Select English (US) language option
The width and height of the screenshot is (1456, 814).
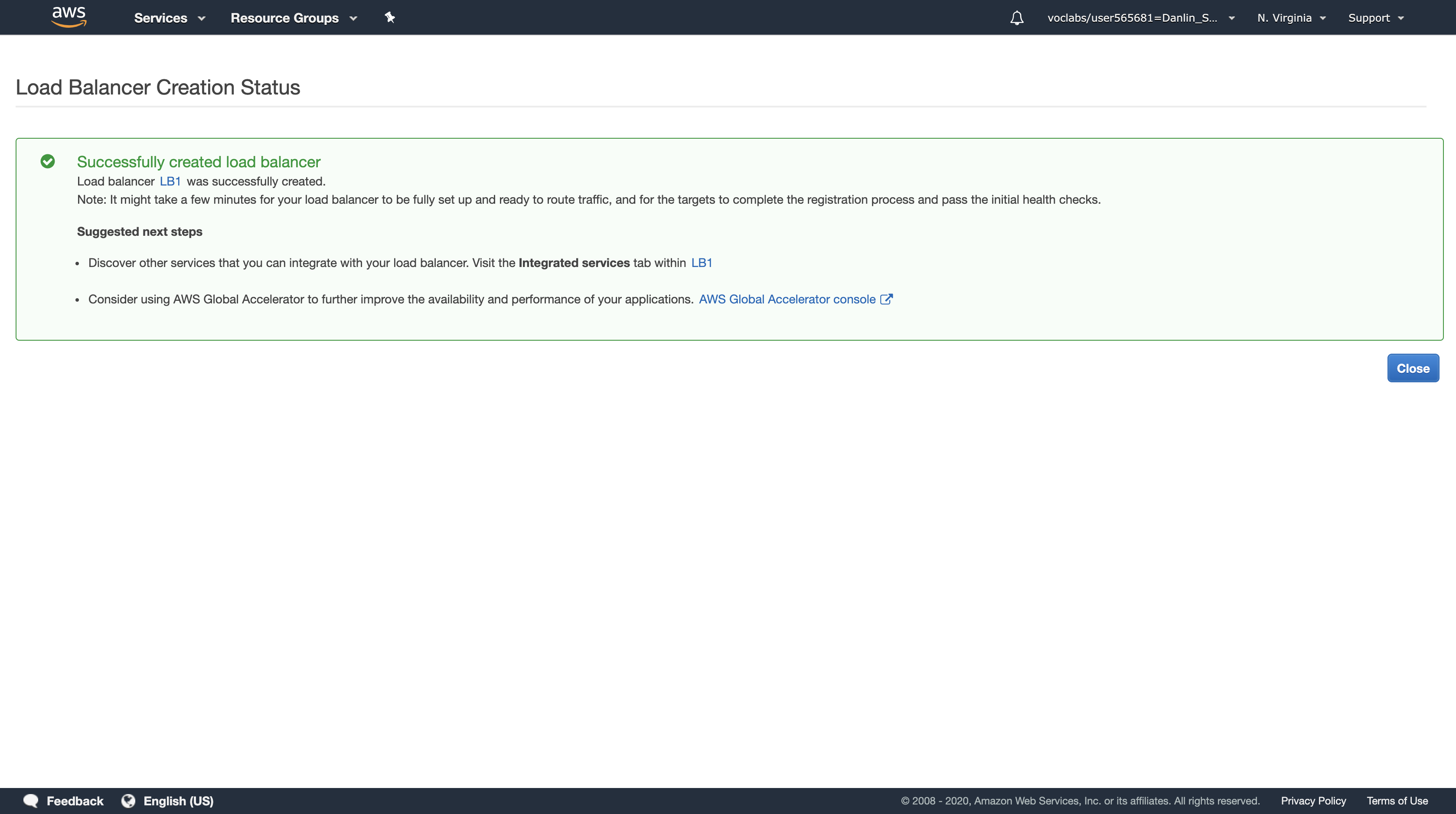(x=178, y=801)
